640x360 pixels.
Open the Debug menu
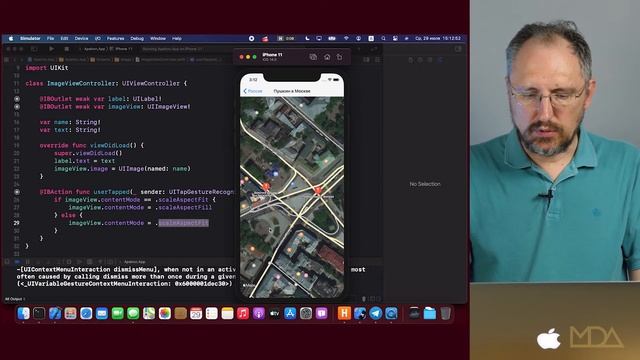137,38
